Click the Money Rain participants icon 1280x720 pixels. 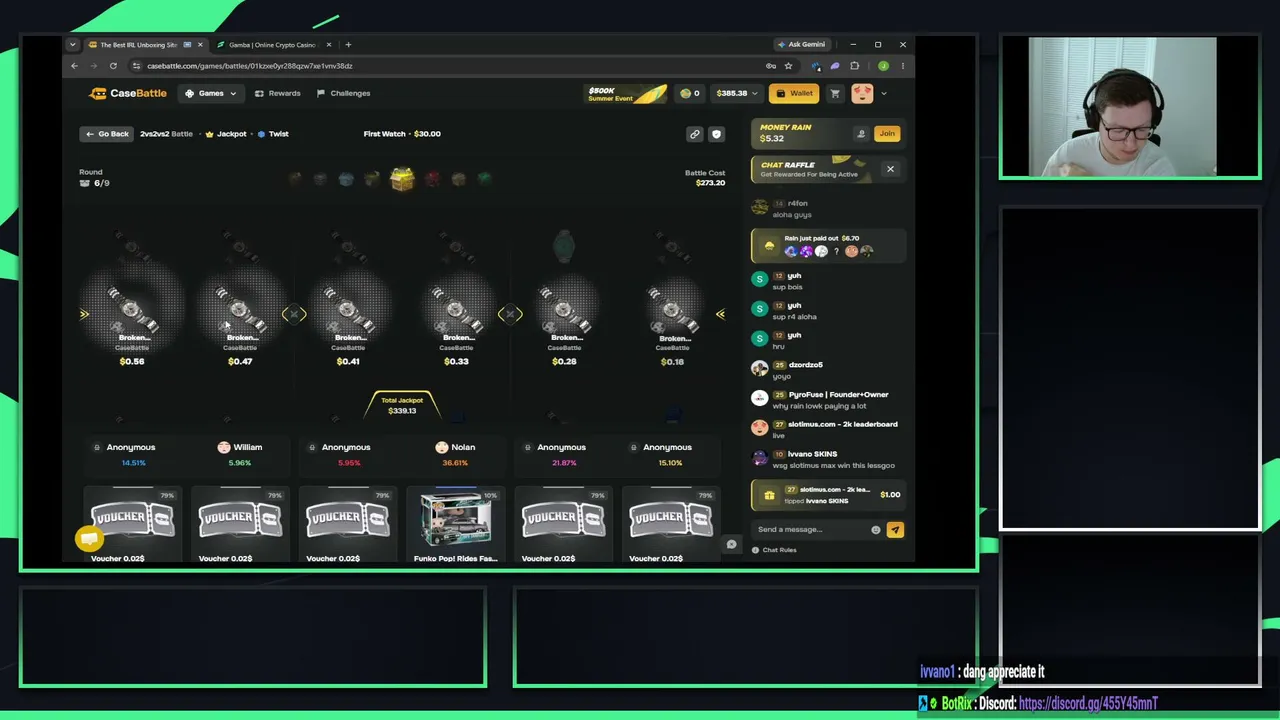[x=861, y=133]
